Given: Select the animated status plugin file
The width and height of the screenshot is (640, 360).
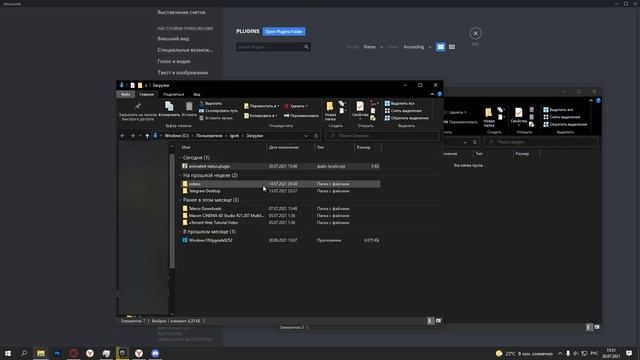Looking at the screenshot, I should tap(281, 166).
